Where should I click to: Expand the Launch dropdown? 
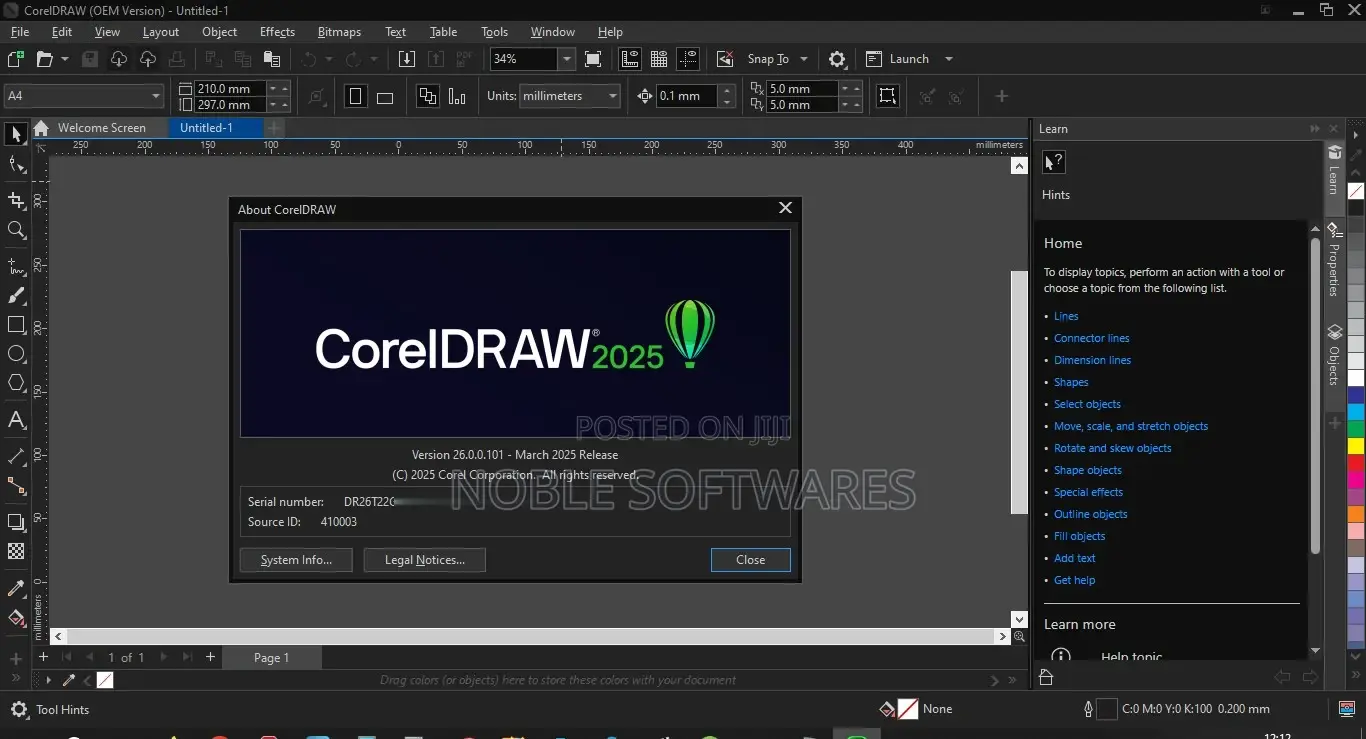click(949, 59)
